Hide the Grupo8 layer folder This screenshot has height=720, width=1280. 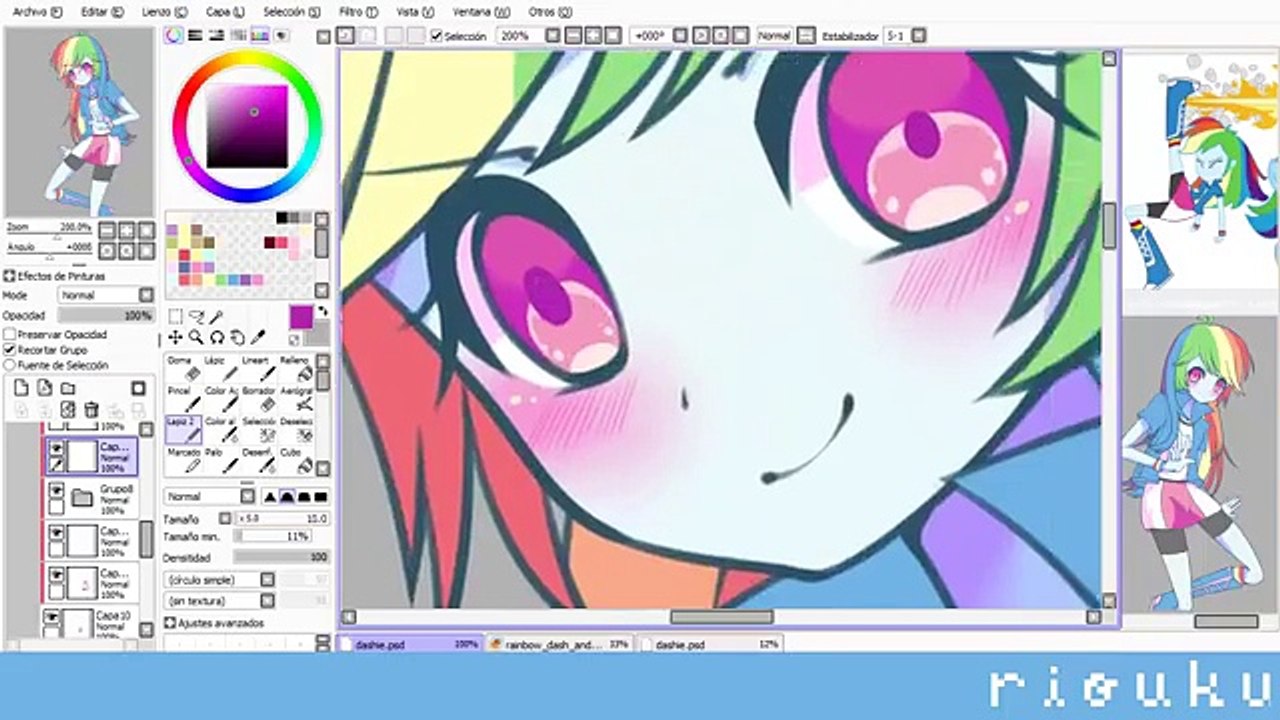56,490
